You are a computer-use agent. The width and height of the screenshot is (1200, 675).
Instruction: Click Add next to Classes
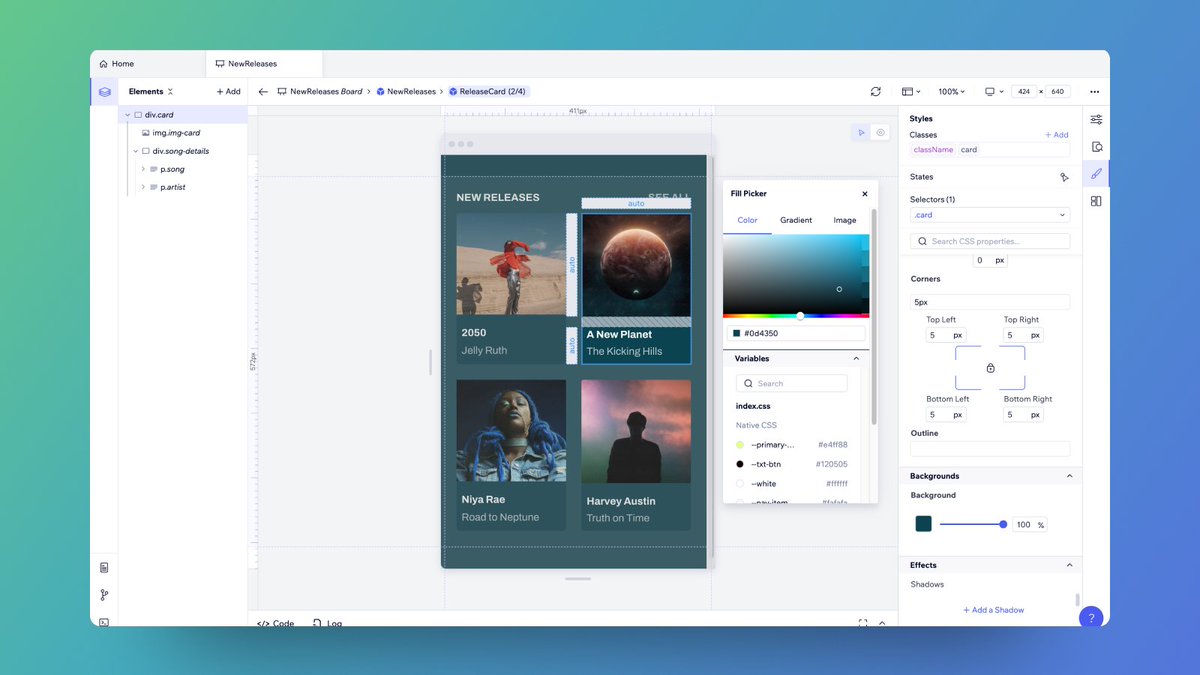(1057, 135)
